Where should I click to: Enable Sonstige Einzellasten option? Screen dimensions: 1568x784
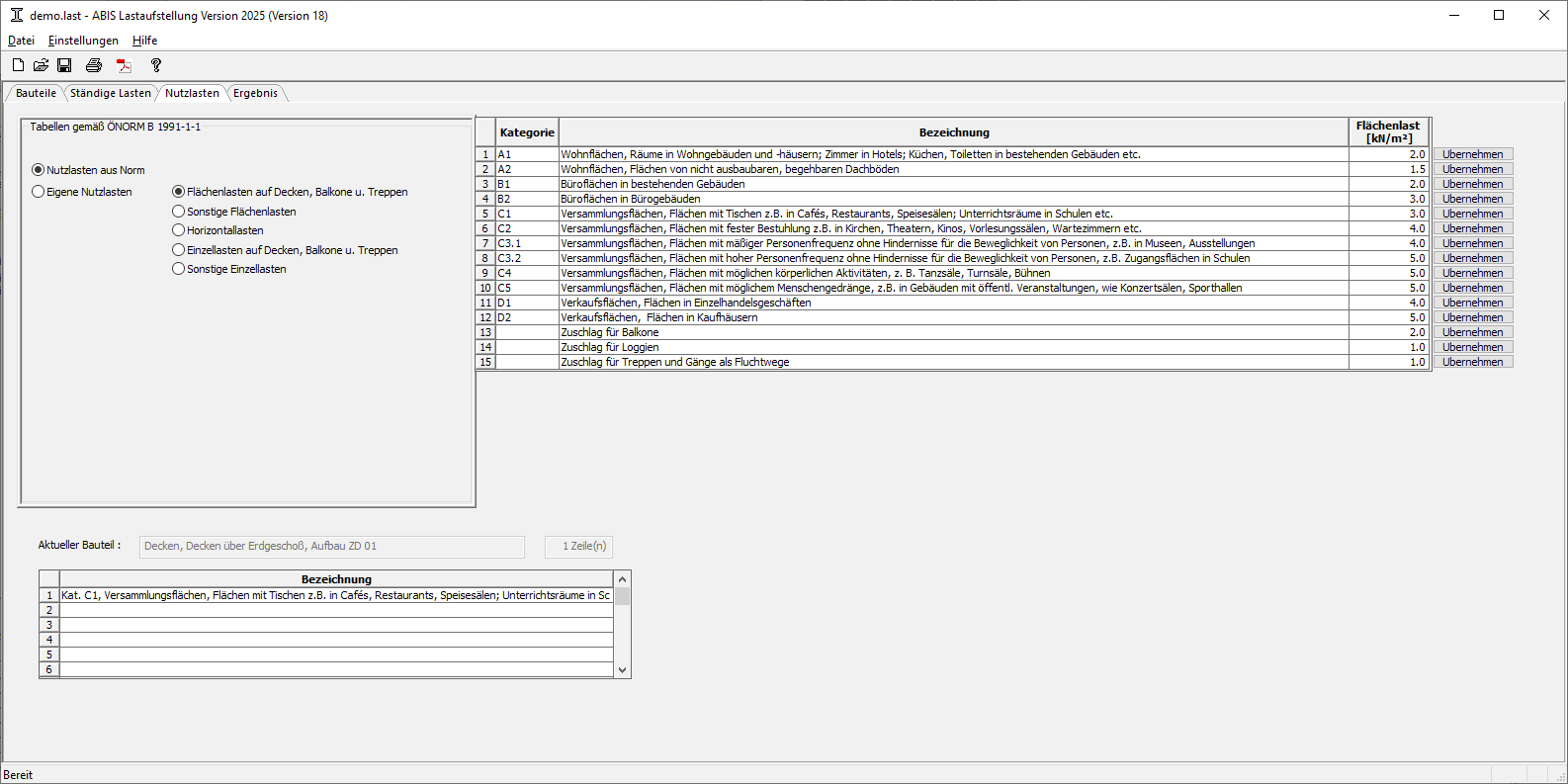179,269
